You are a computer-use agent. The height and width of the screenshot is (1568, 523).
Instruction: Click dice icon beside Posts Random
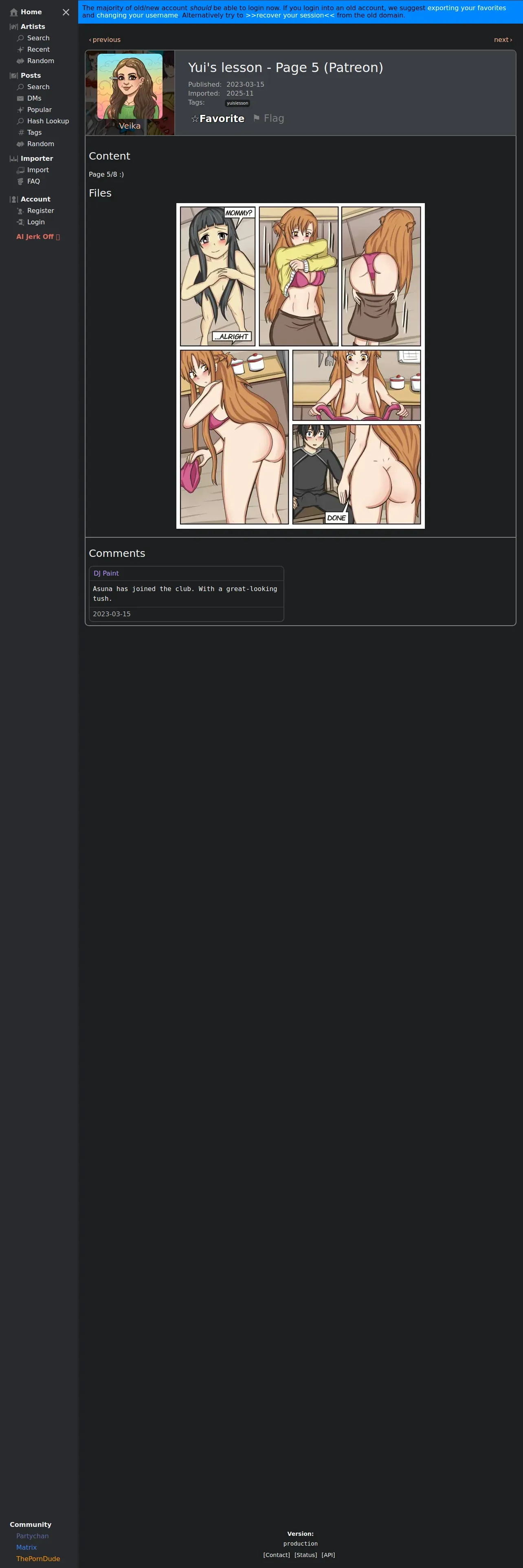[21, 144]
